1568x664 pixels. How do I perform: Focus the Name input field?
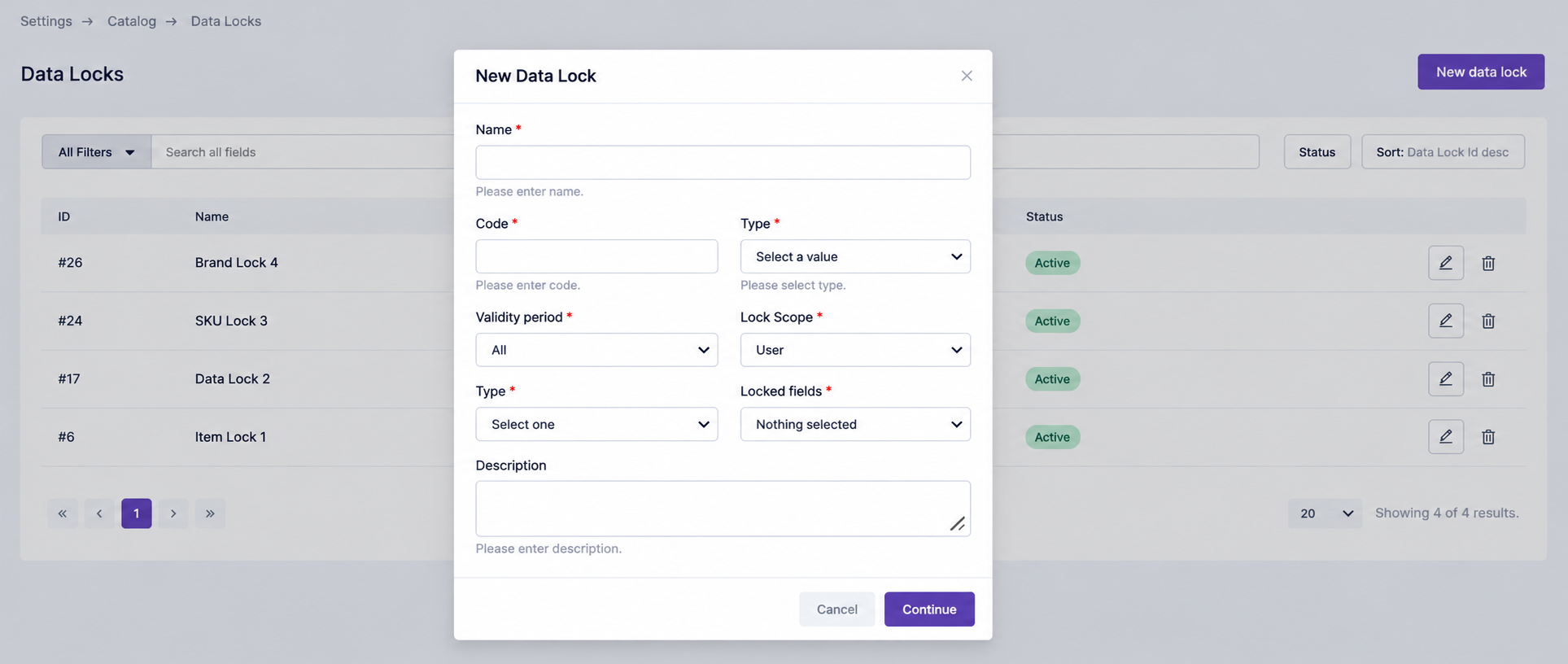point(723,163)
